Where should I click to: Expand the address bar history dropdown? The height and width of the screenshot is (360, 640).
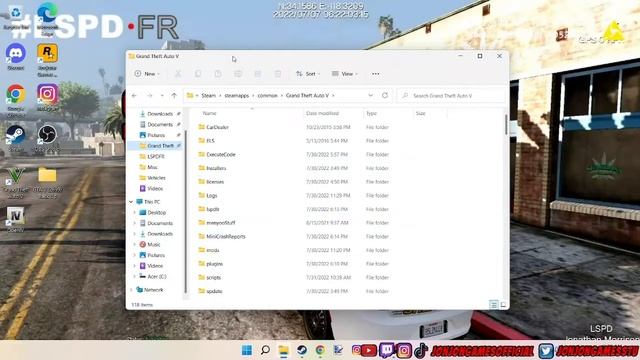tap(370, 96)
